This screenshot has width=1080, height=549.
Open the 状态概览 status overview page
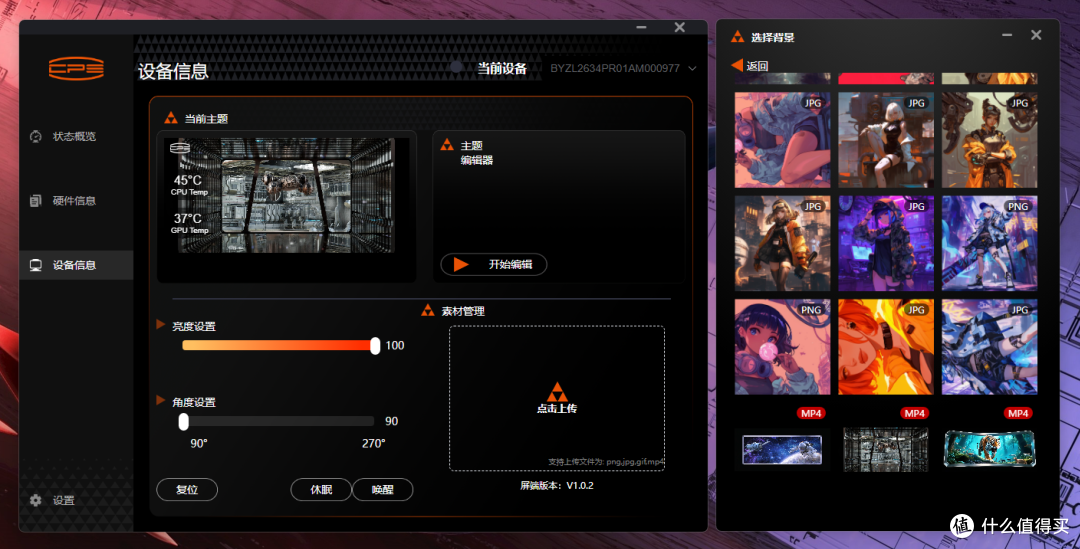(74, 136)
